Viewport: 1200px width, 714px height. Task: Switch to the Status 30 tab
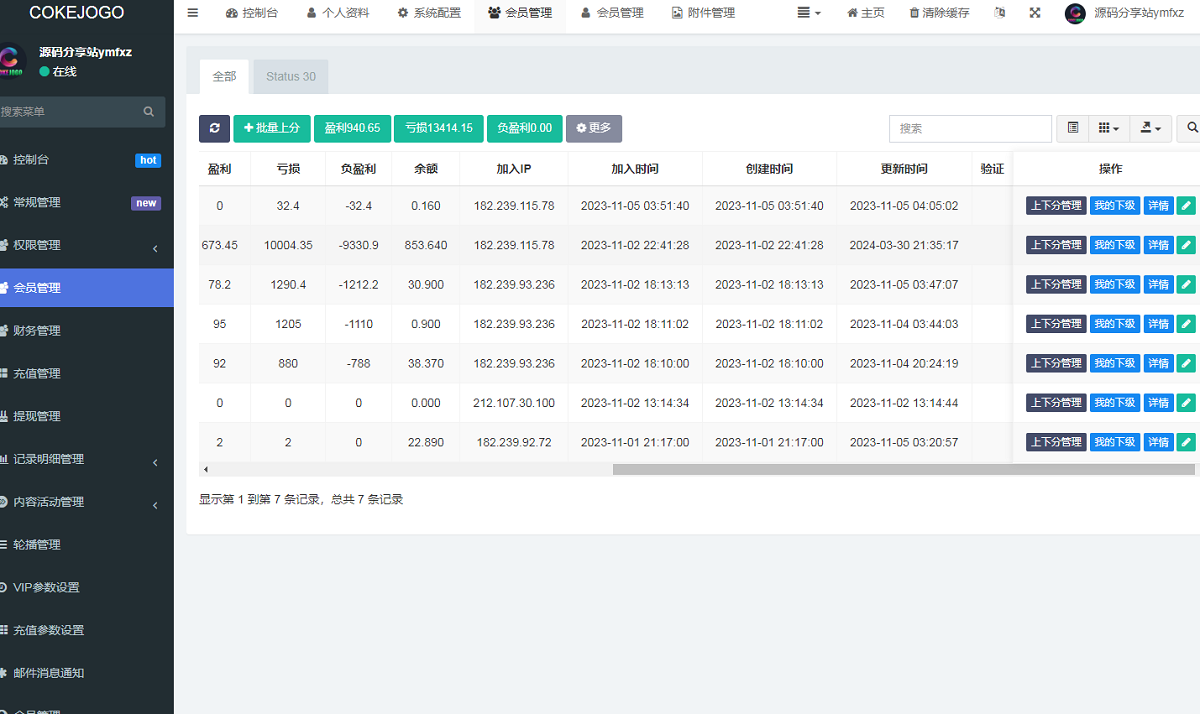click(290, 77)
